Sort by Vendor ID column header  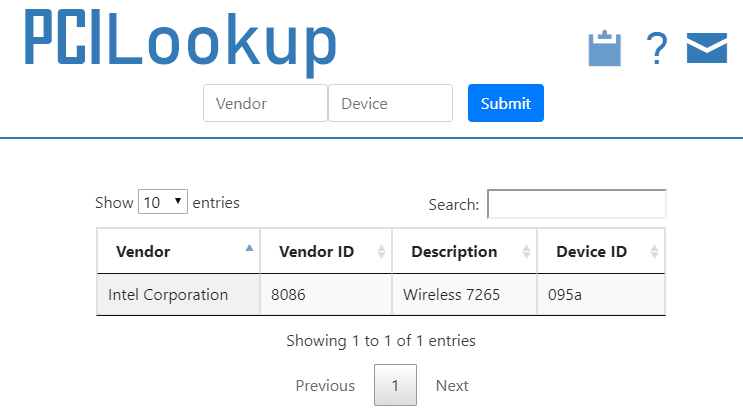[x=326, y=251]
